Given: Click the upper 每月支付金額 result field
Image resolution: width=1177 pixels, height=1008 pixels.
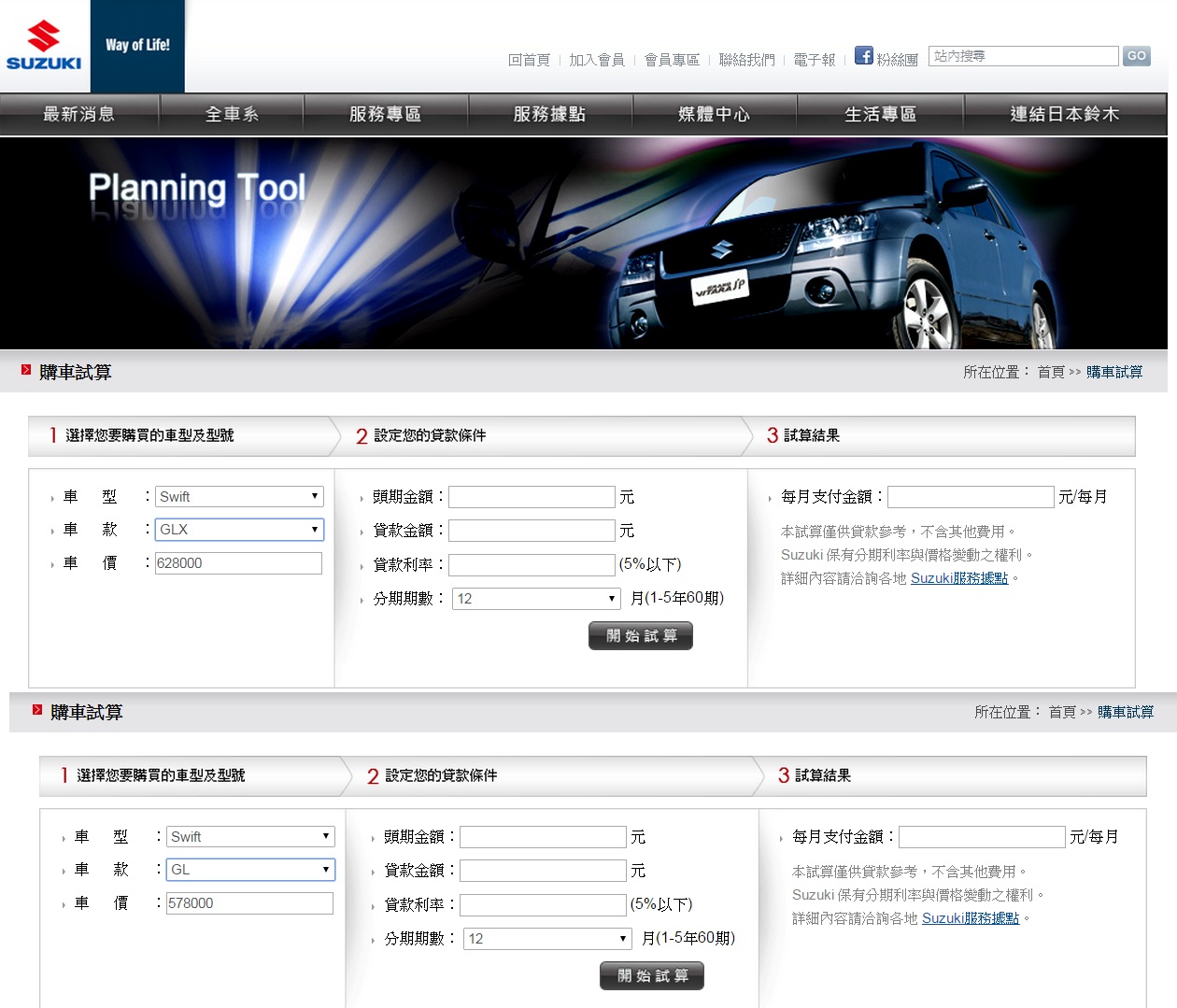Looking at the screenshot, I should tap(971, 496).
